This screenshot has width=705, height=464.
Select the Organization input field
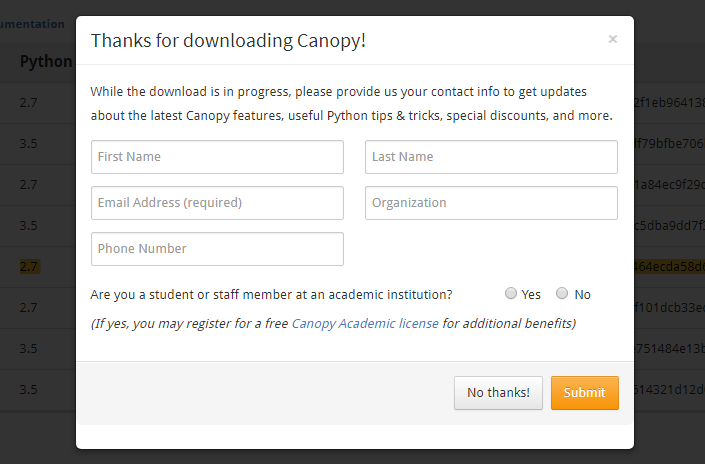tap(491, 203)
